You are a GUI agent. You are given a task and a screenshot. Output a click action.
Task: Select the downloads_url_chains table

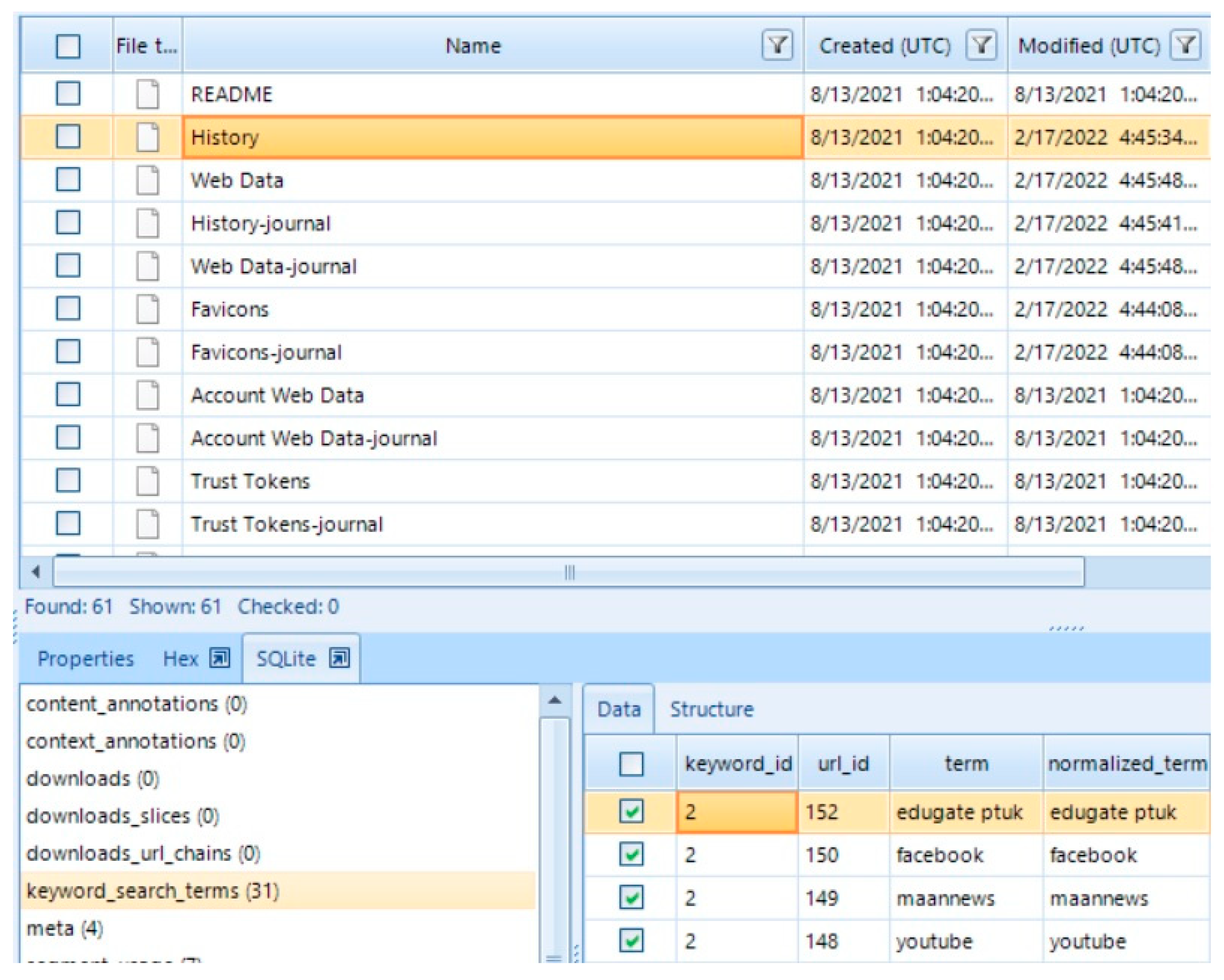[x=143, y=853]
